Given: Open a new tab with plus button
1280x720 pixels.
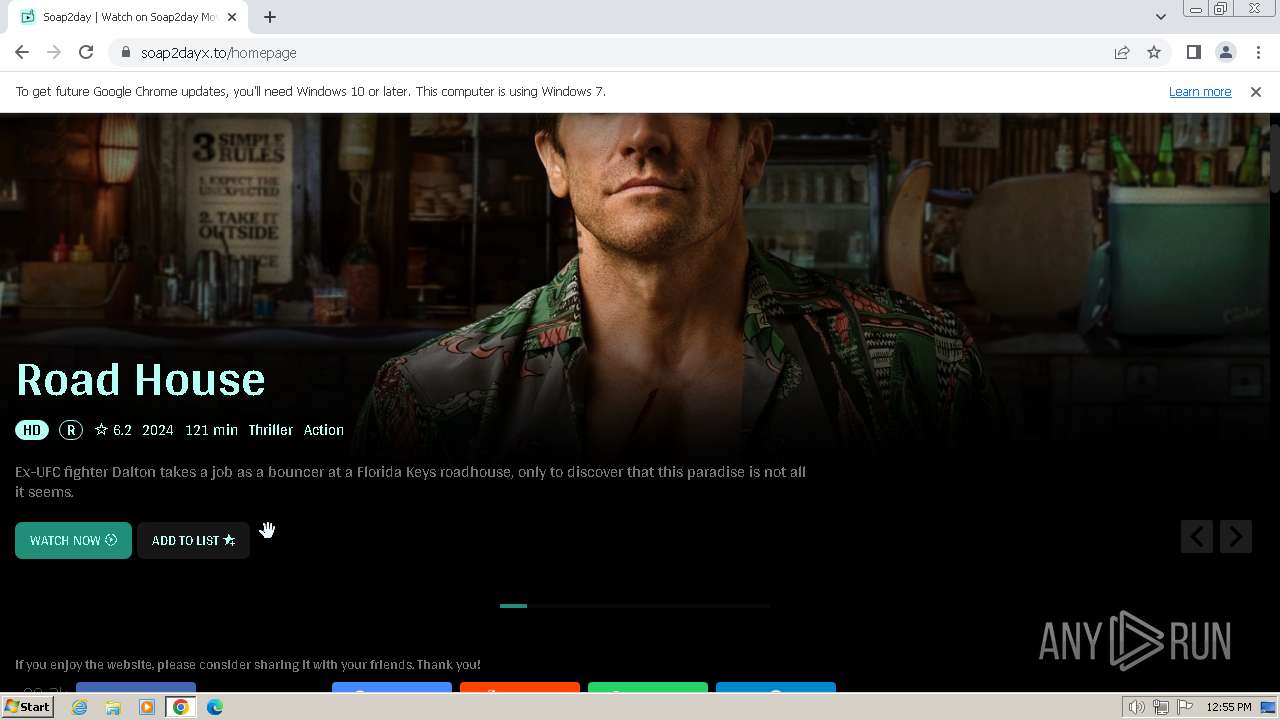Looking at the screenshot, I should pos(270,16).
